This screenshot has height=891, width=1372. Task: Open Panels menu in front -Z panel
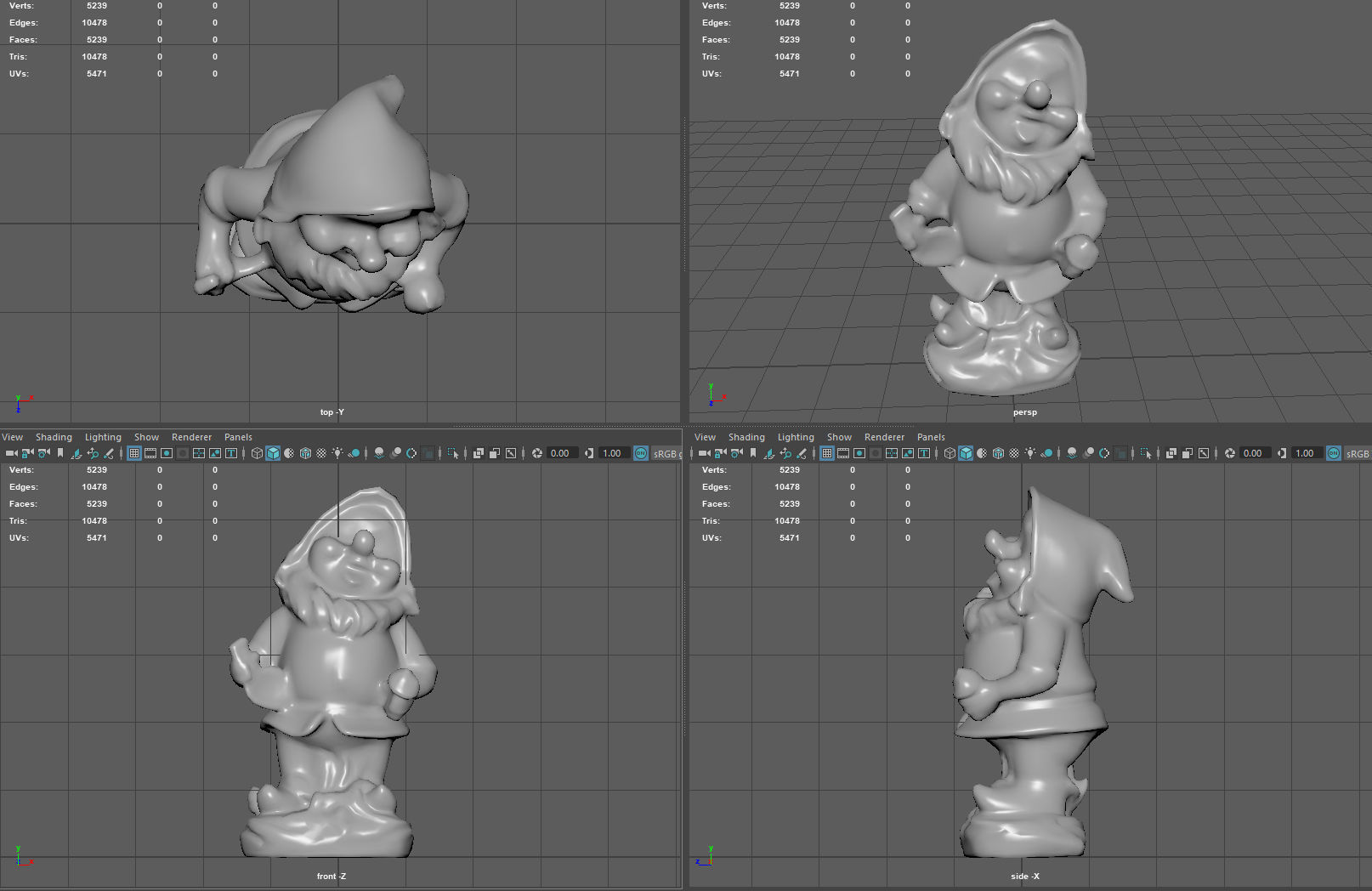click(238, 437)
